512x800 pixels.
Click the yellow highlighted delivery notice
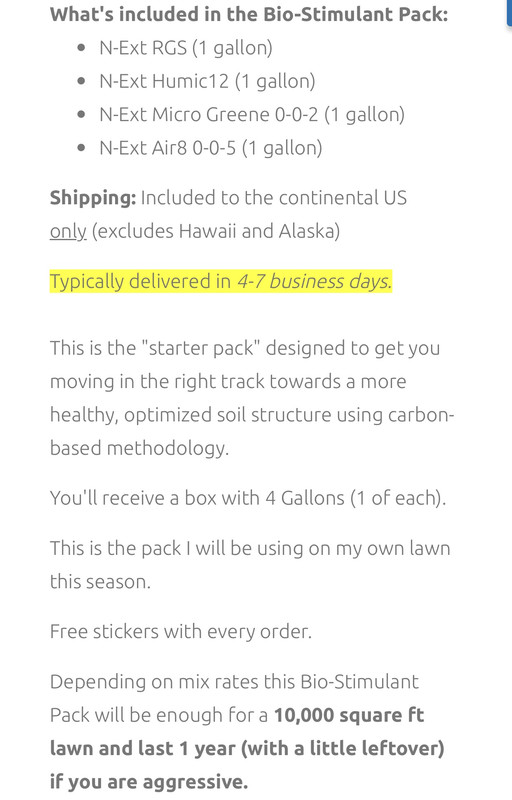click(221, 282)
